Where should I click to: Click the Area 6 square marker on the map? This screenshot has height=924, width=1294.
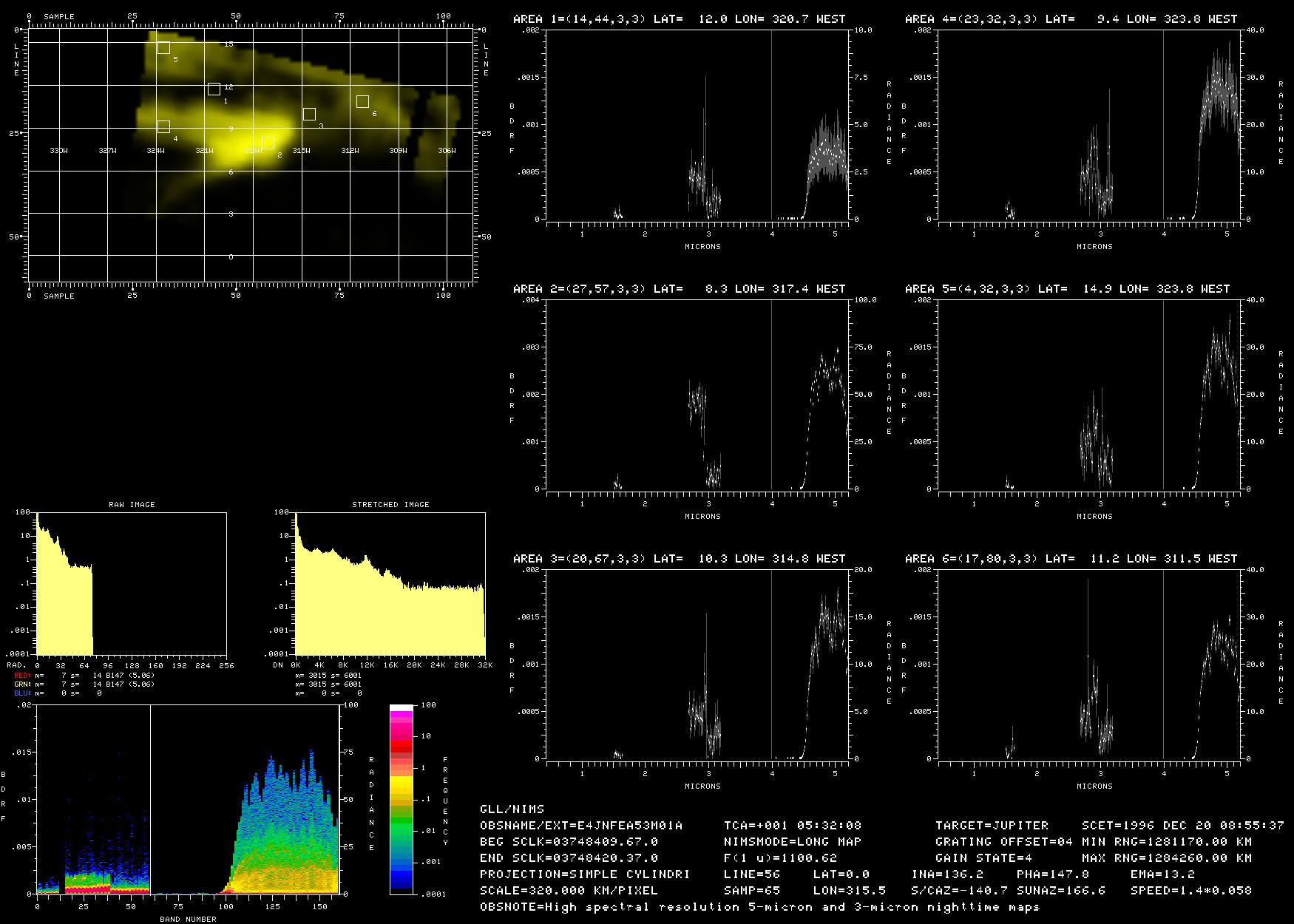(x=362, y=102)
